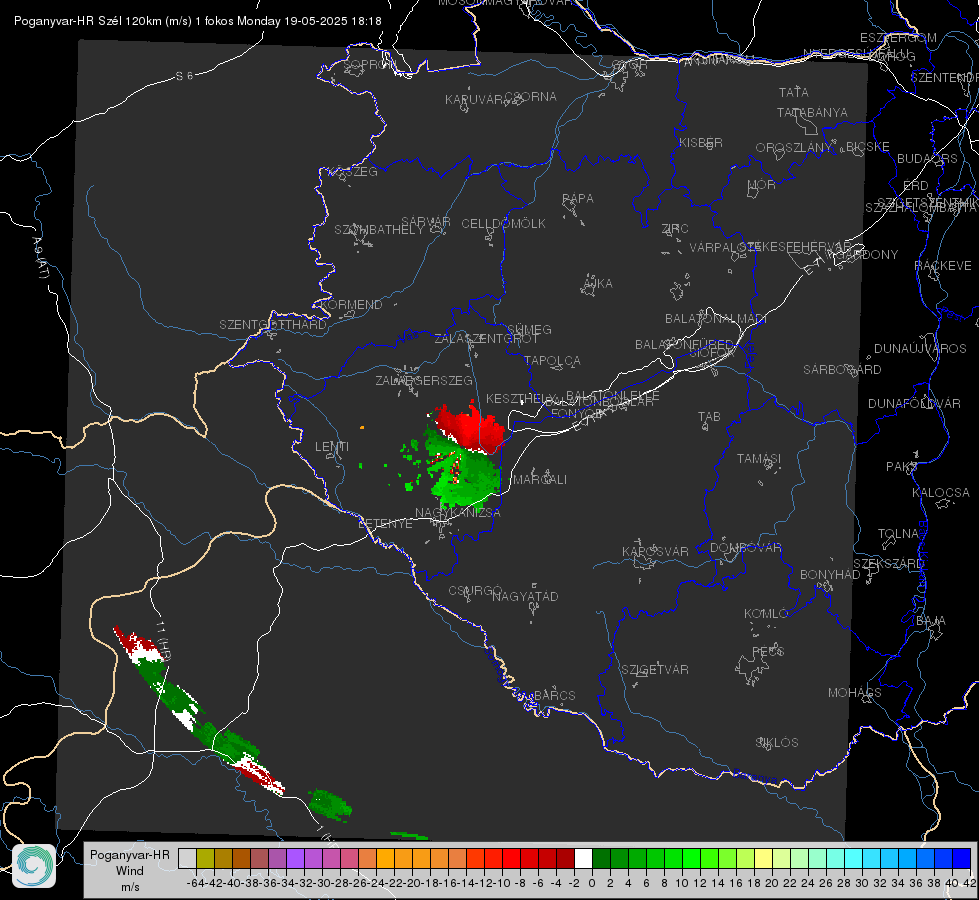Click the BONYHÁD town label
The height and width of the screenshot is (900, 979).
[830, 575]
